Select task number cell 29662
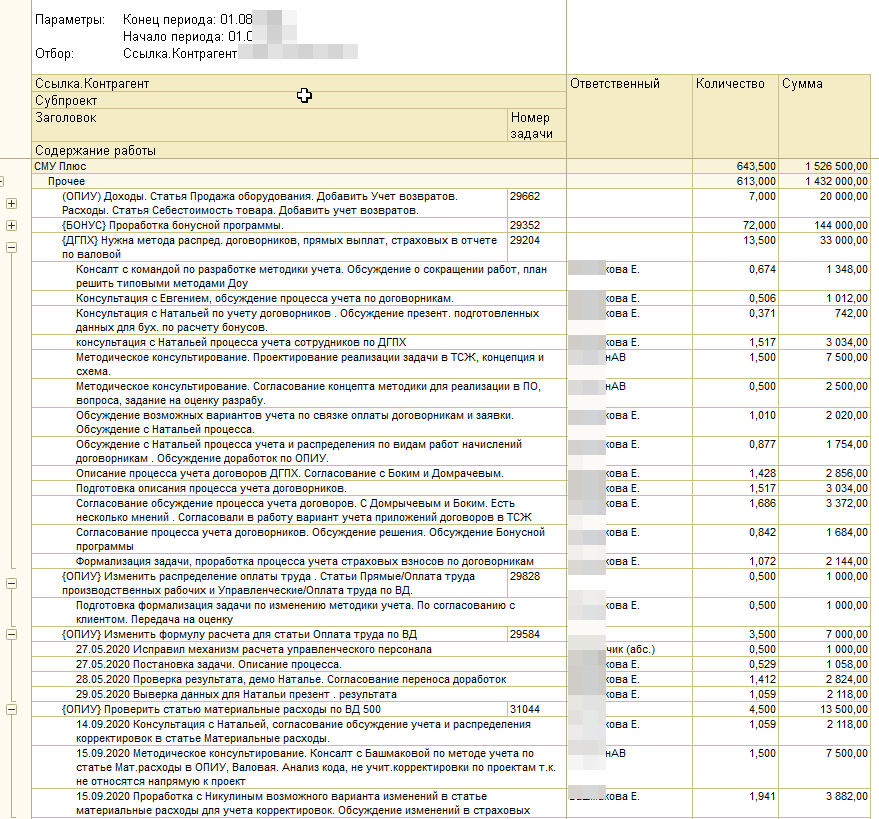Viewport: 879px width, 819px height. tap(537, 203)
